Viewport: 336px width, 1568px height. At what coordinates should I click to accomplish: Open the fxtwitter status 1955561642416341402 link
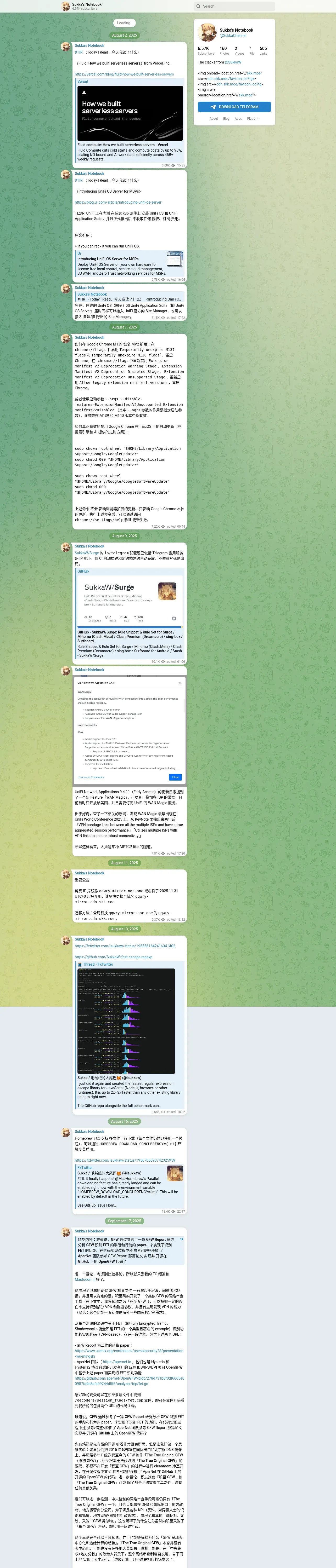125,946
